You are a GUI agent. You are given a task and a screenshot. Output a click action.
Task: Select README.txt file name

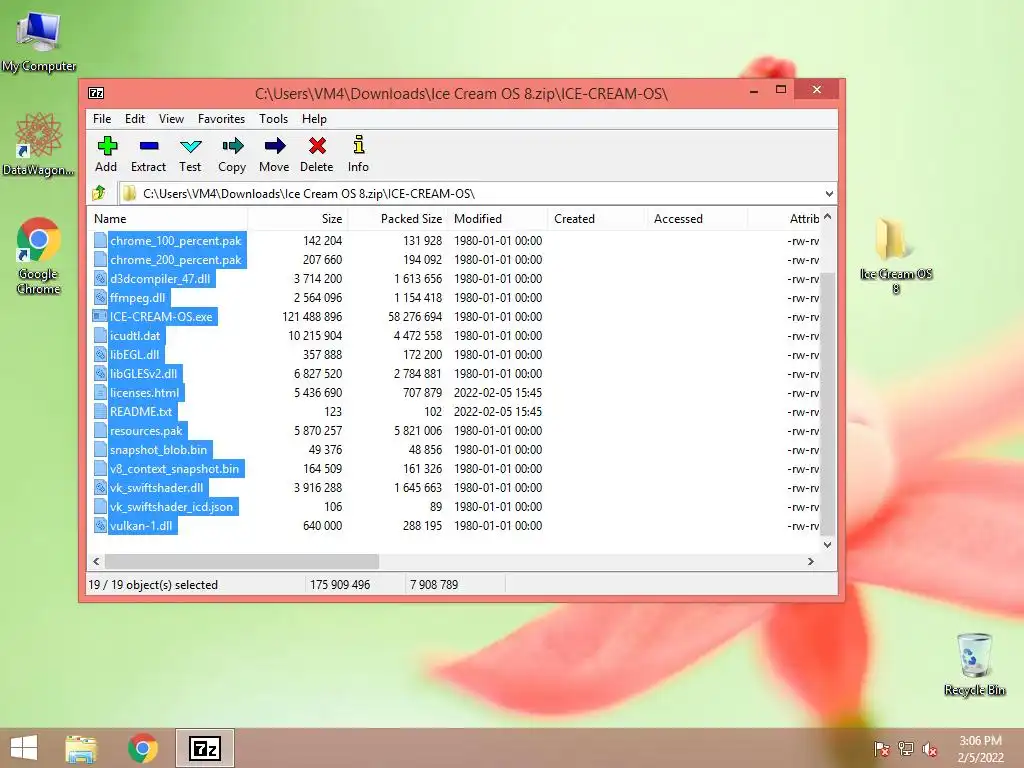tap(141, 412)
